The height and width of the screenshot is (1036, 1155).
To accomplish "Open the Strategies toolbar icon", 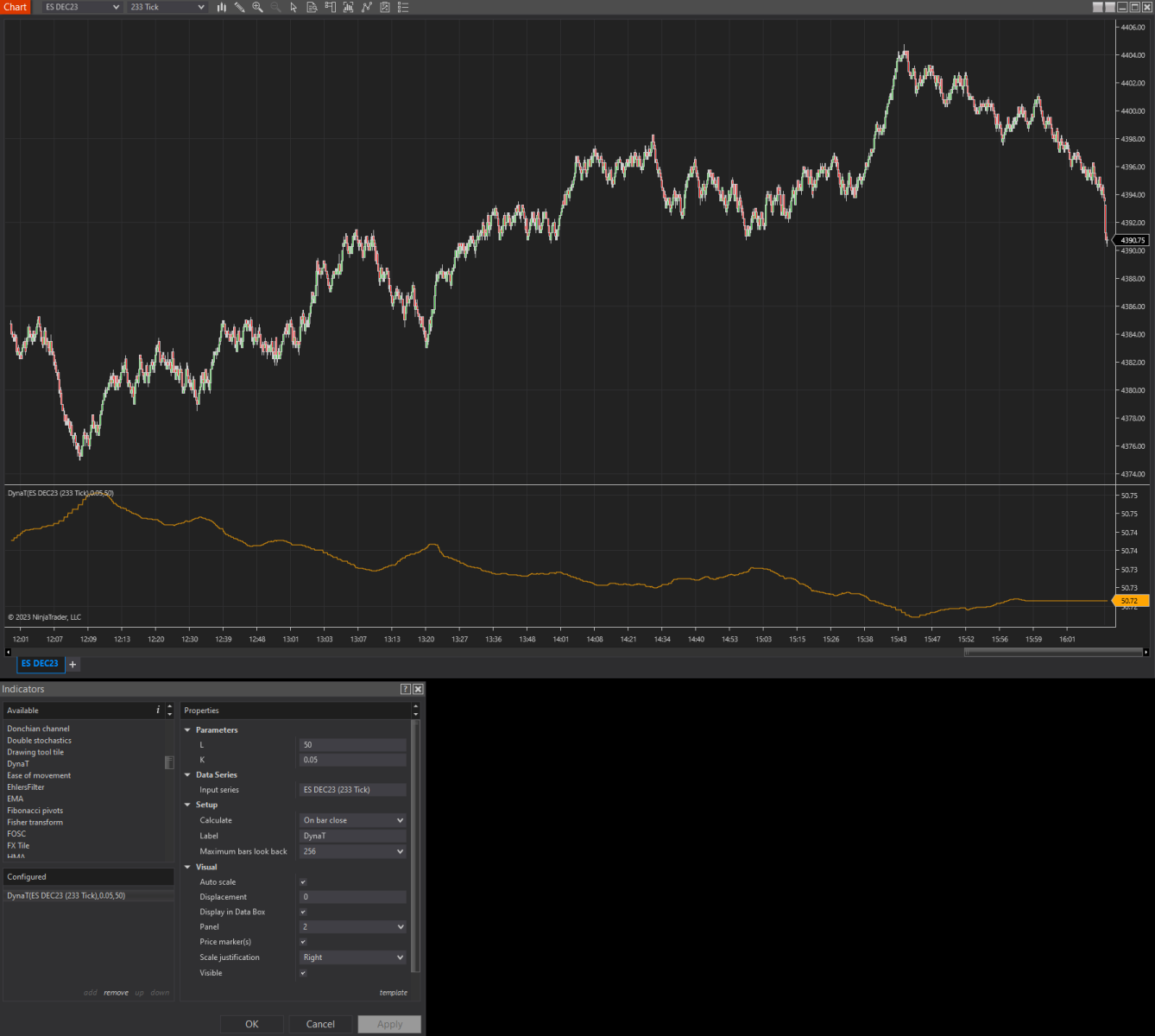I will tap(366, 7).
